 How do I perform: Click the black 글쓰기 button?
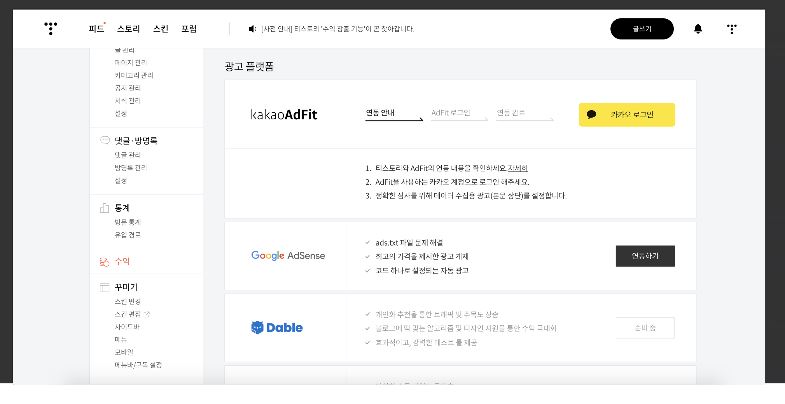point(642,29)
